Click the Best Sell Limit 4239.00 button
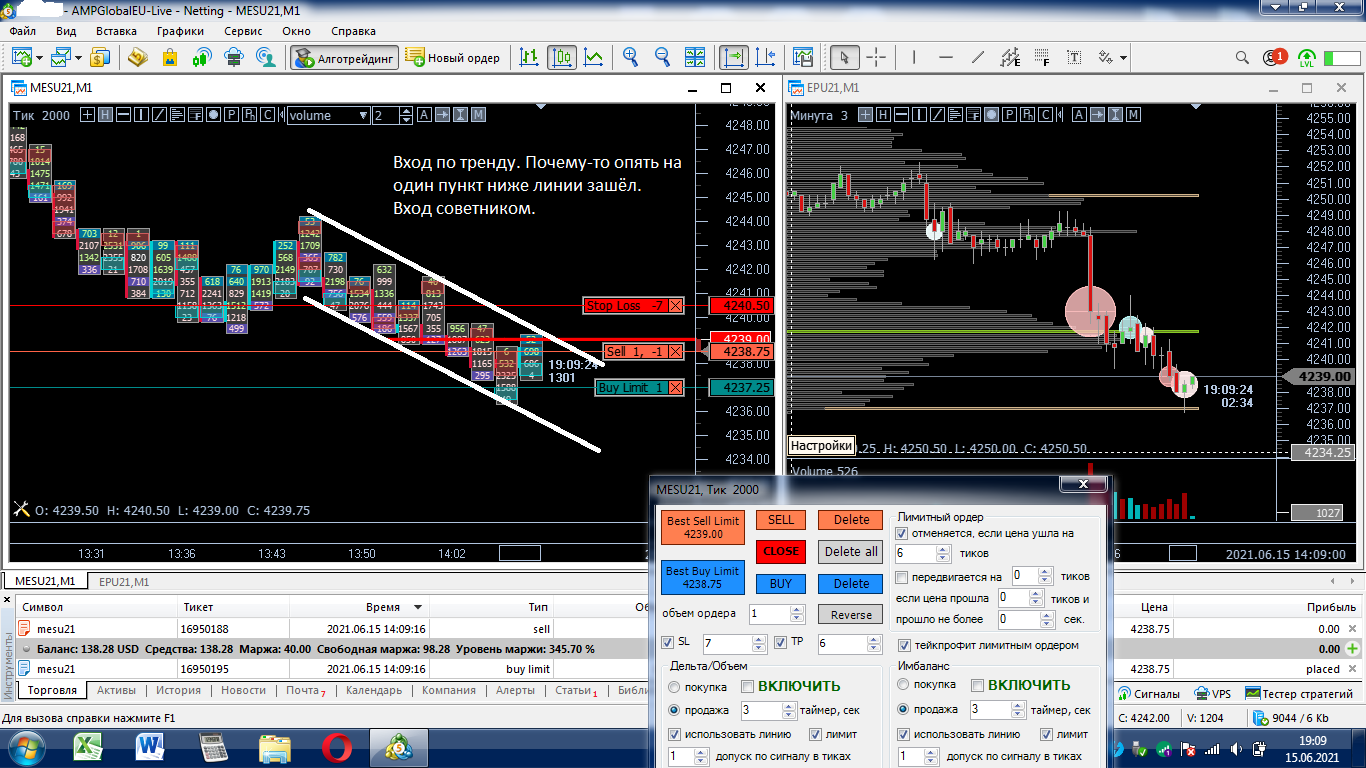The height and width of the screenshot is (768, 1366). click(703, 527)
